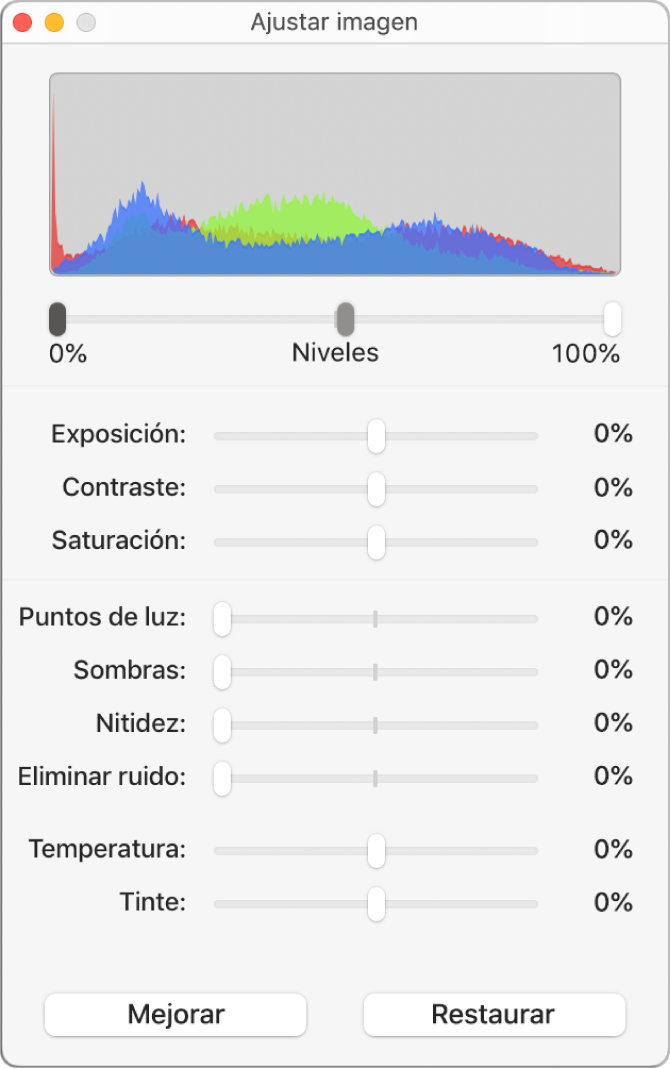This screenshot has height=1069, width=670.
Task: Grab the Sombras slider handle
Action: [222, 671]
